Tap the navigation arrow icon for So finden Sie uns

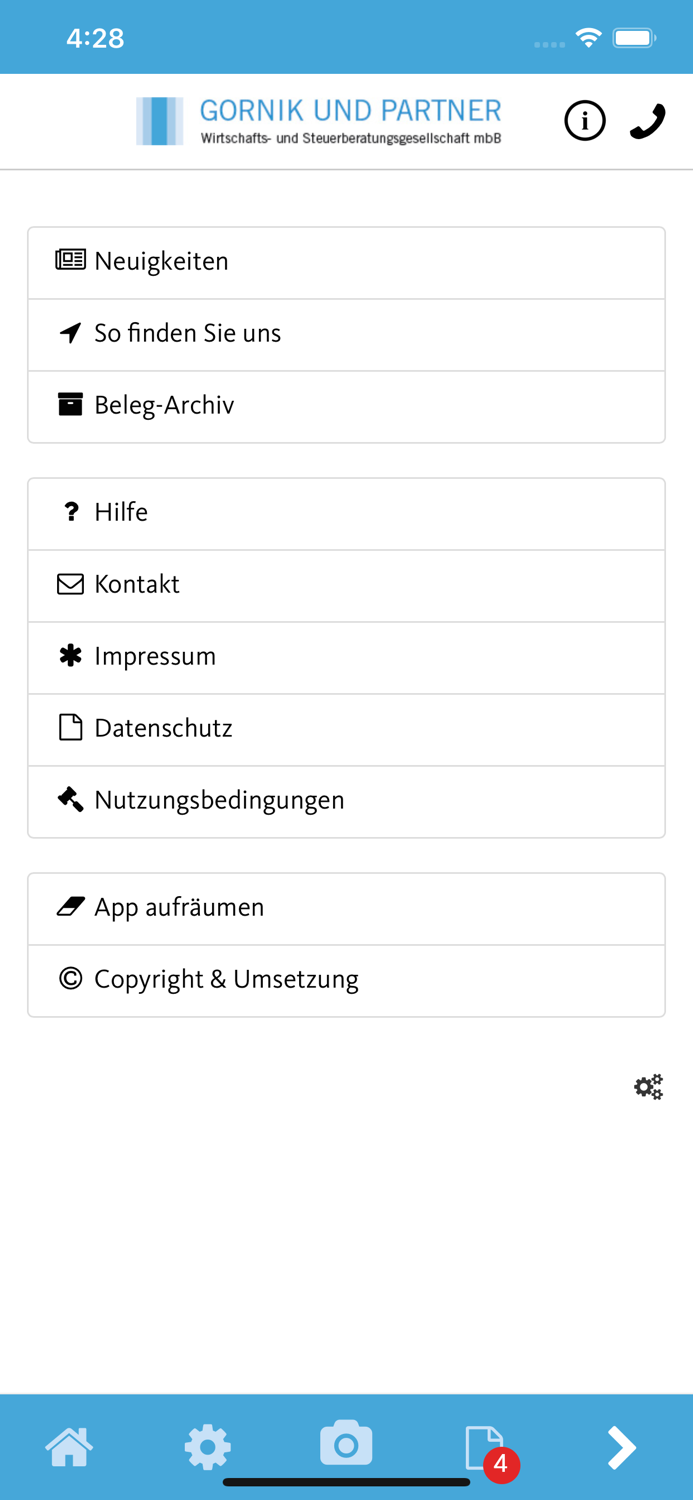69,333
